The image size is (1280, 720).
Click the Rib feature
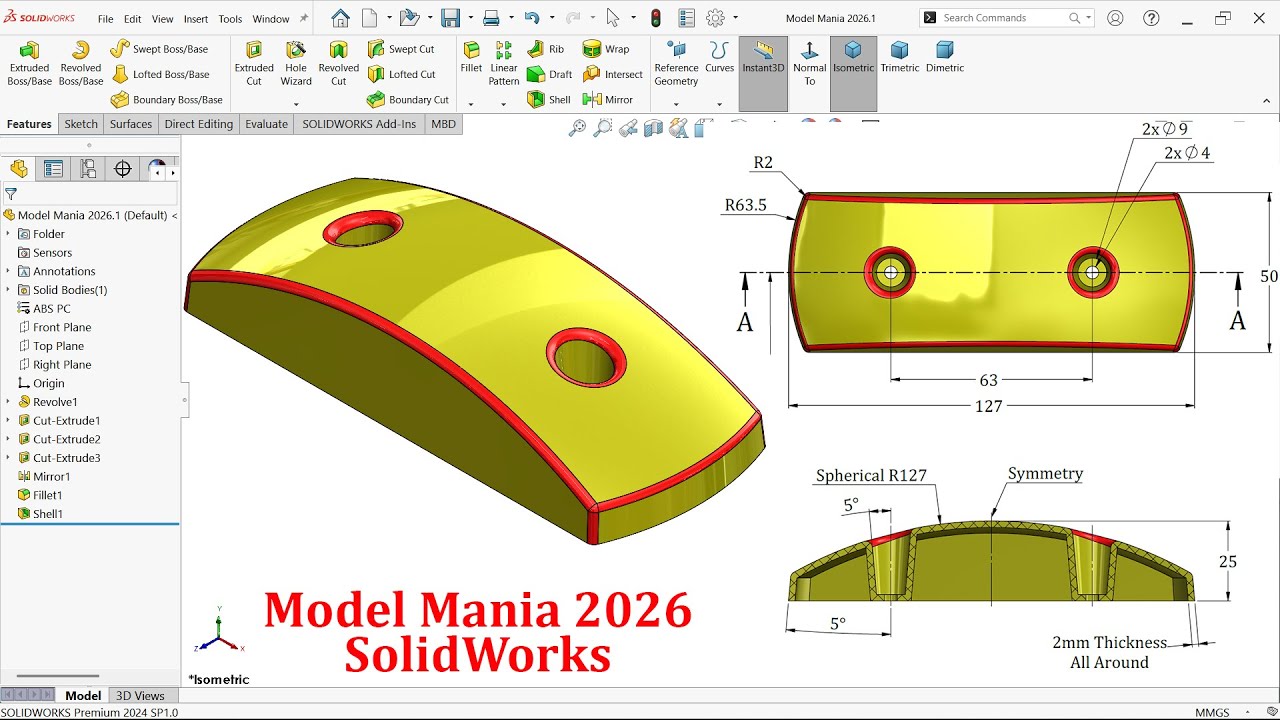pos(546,49)
